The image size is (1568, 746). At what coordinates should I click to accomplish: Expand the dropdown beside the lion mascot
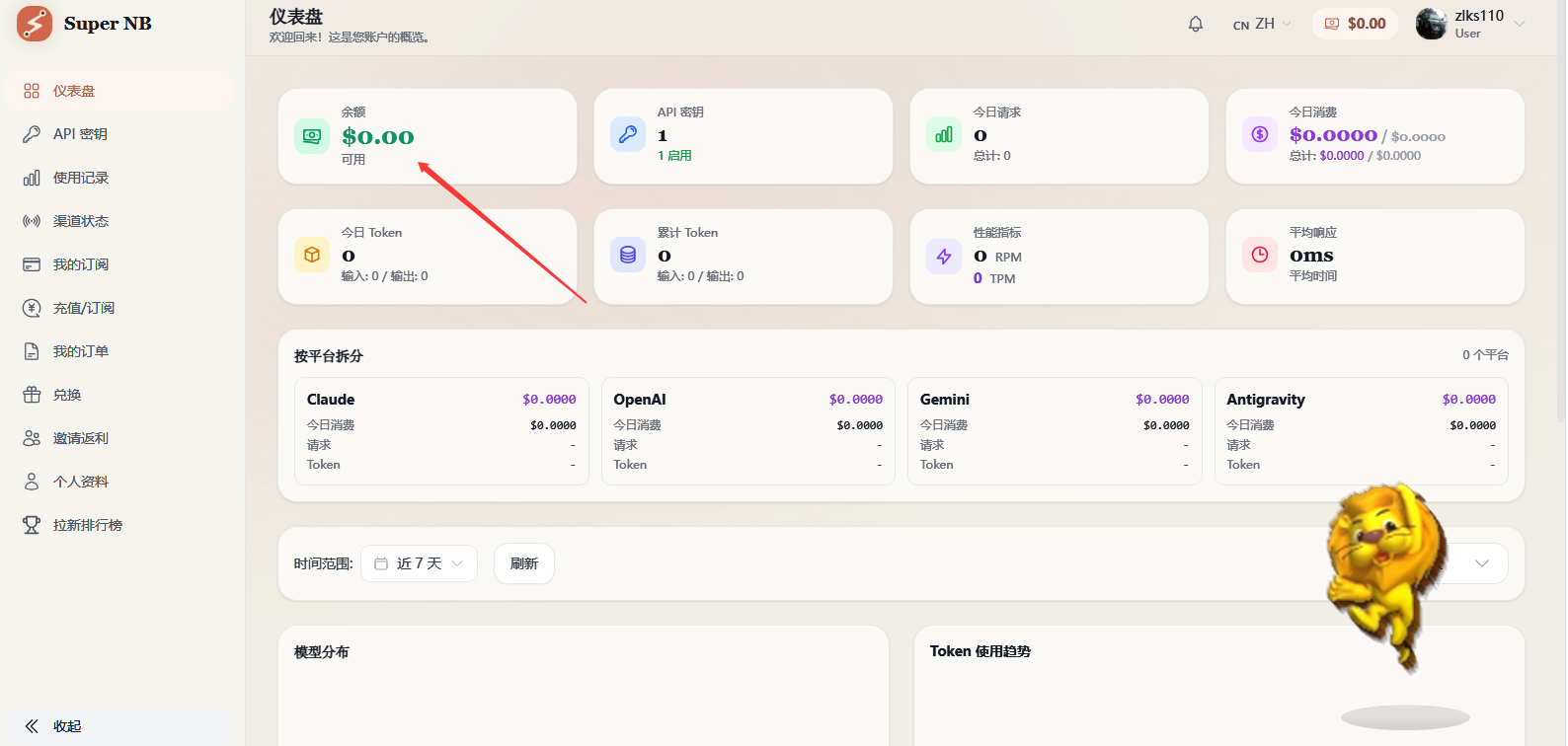pyautogui.click(x=1481, y=563)
